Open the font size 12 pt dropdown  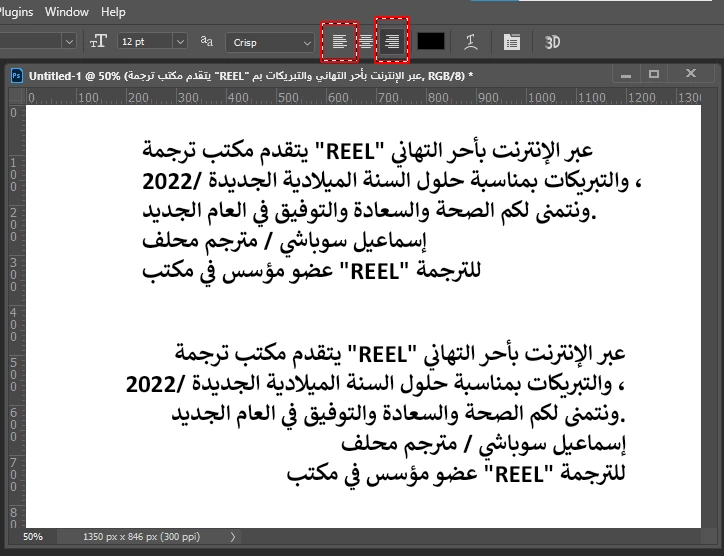coord(180,42)
